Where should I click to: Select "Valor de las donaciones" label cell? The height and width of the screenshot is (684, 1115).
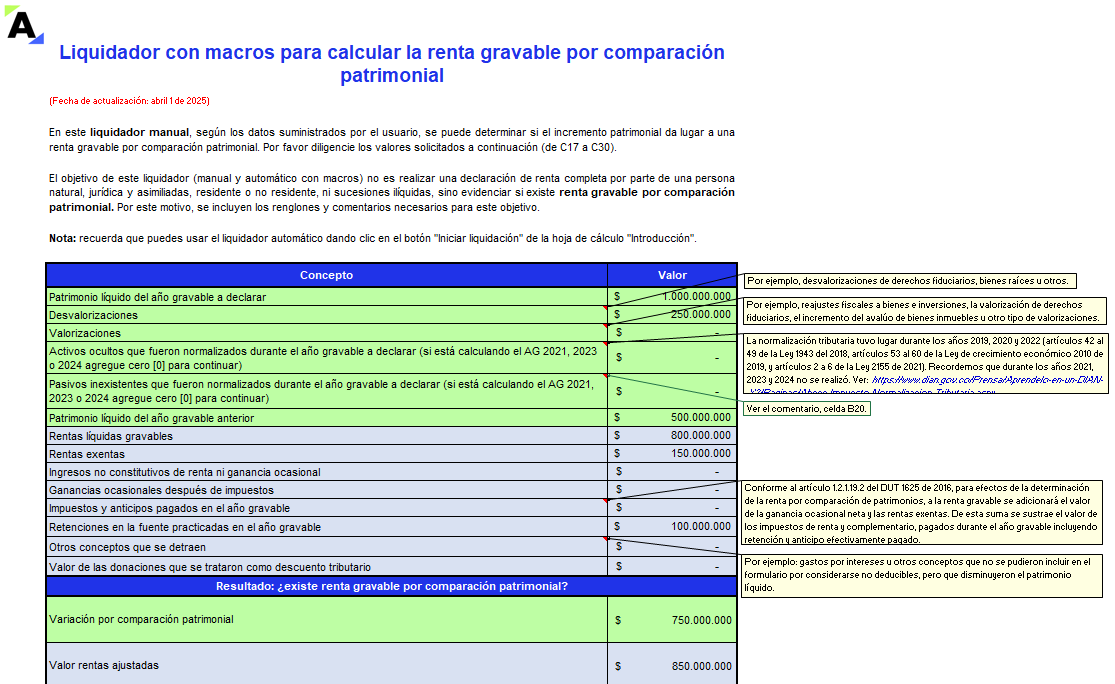tap(326, 567)
